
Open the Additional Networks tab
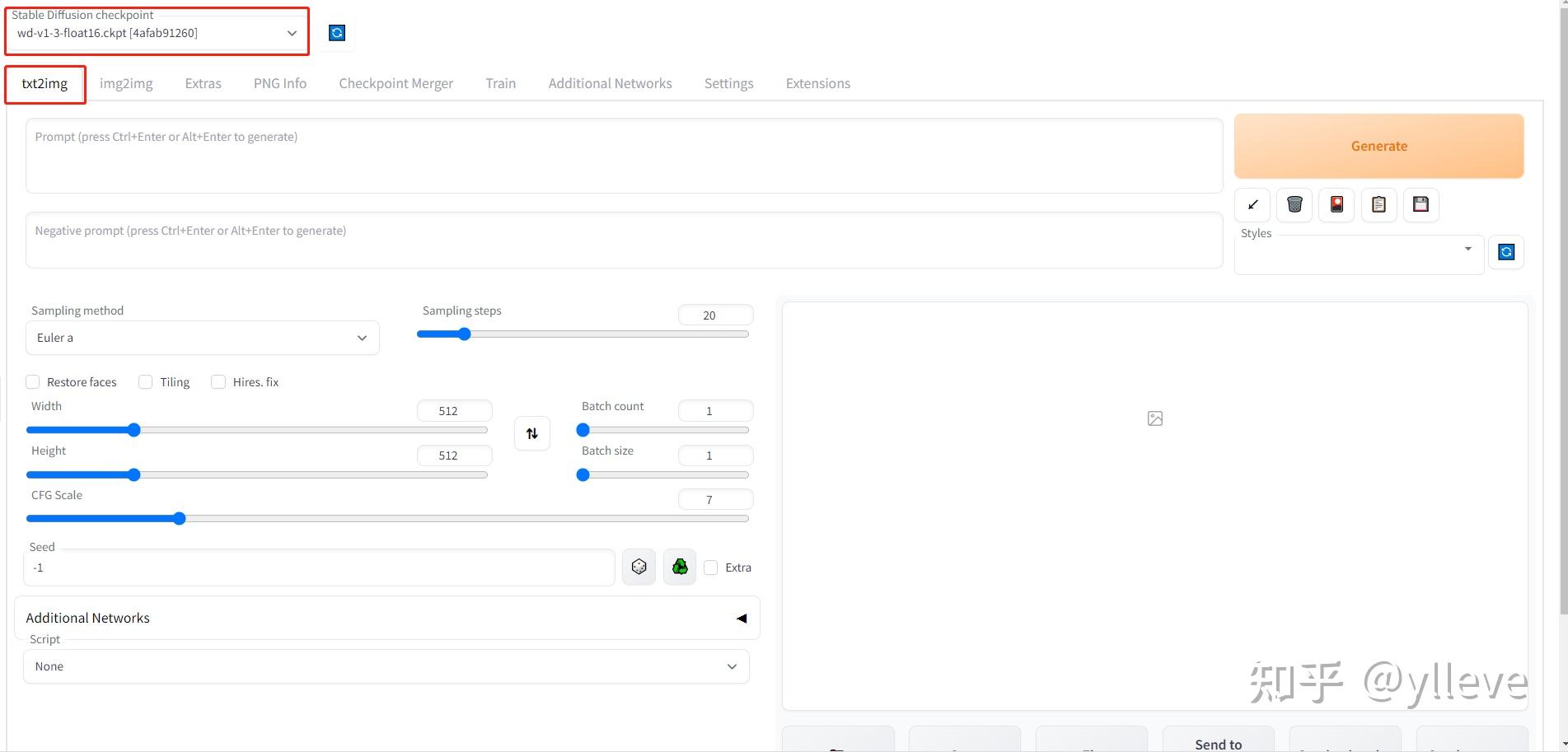click(x=611, y=83)
